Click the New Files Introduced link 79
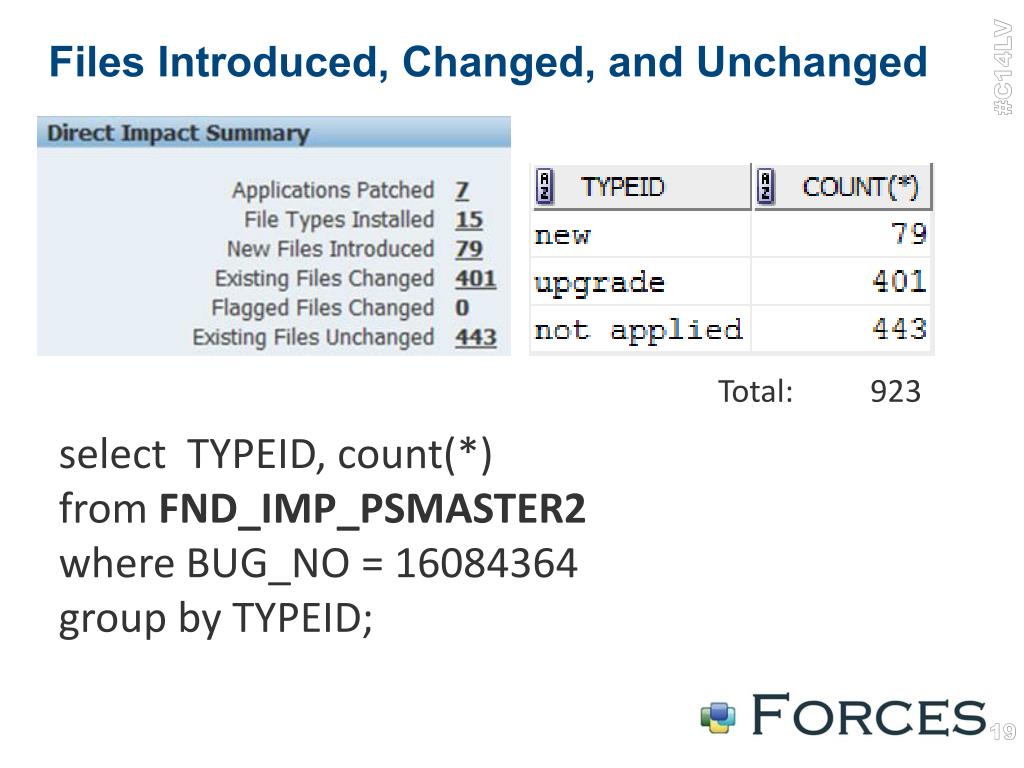 pos(468,249)
